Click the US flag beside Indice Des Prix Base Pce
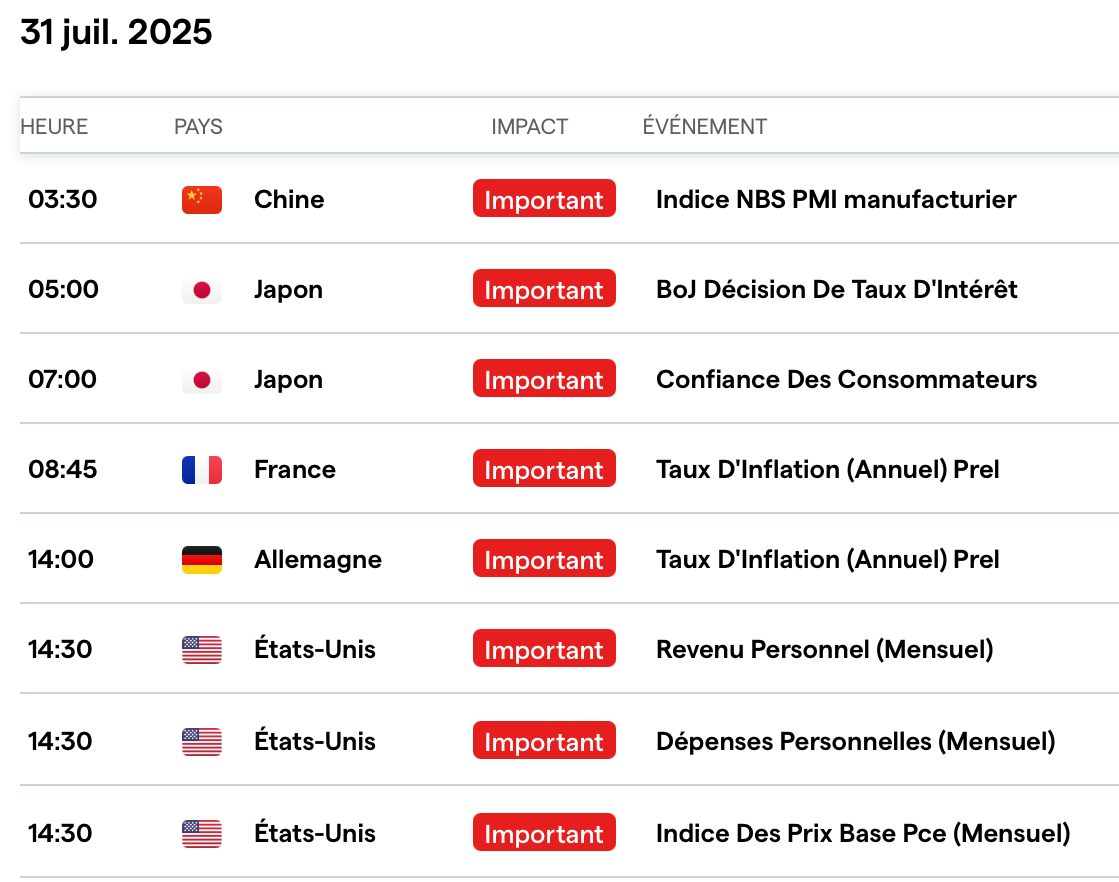Image resolution: width=1119 pixels, height=882 pixels. pos(202,834)
